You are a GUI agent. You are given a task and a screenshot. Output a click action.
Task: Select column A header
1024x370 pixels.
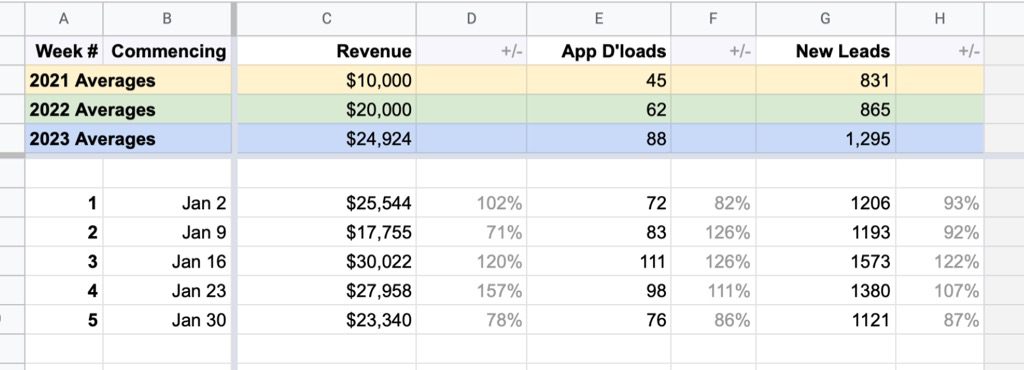[64, 19]
